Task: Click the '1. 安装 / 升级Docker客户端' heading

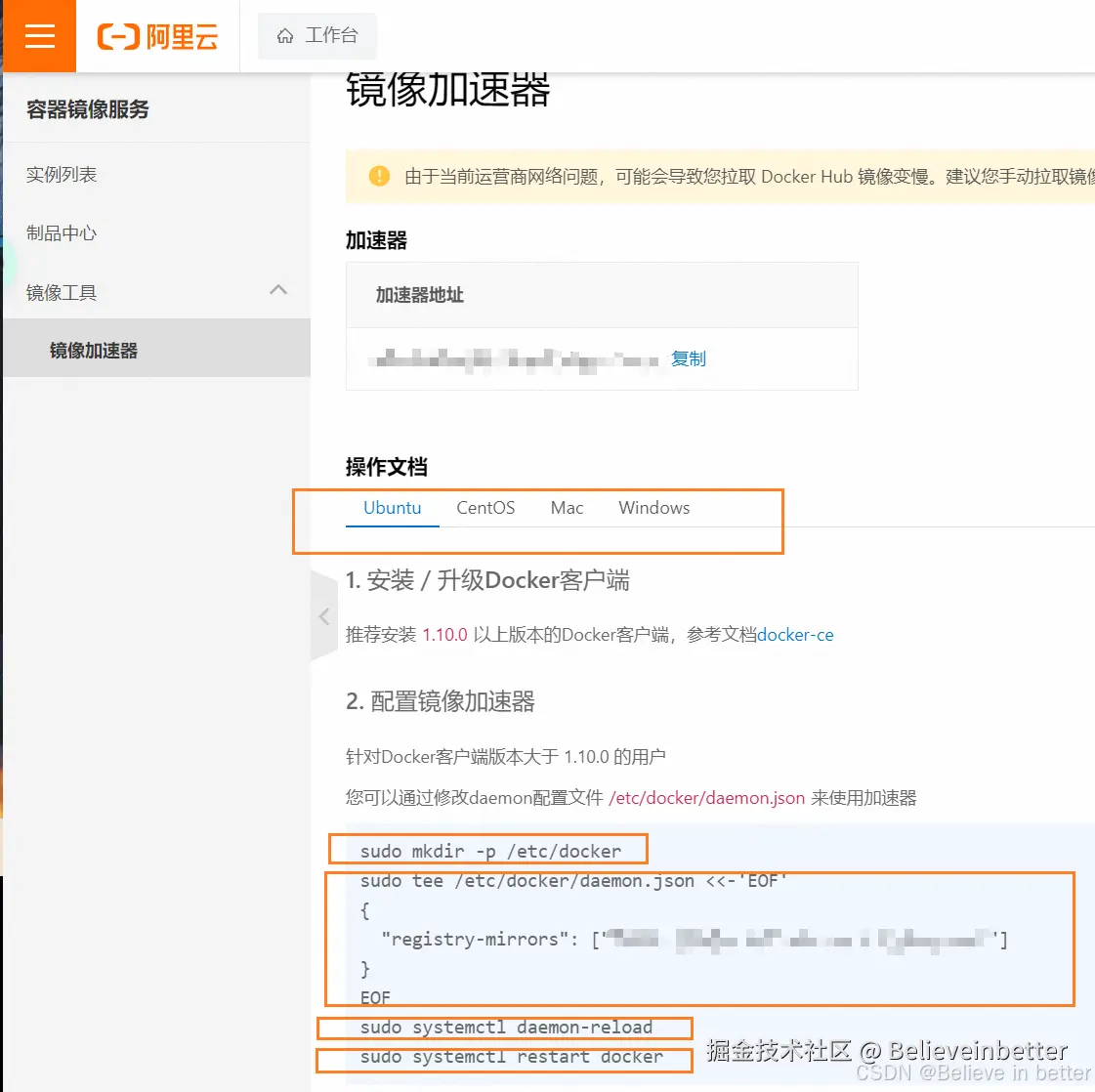Action: pyautogui.click(x=487, y=580)
